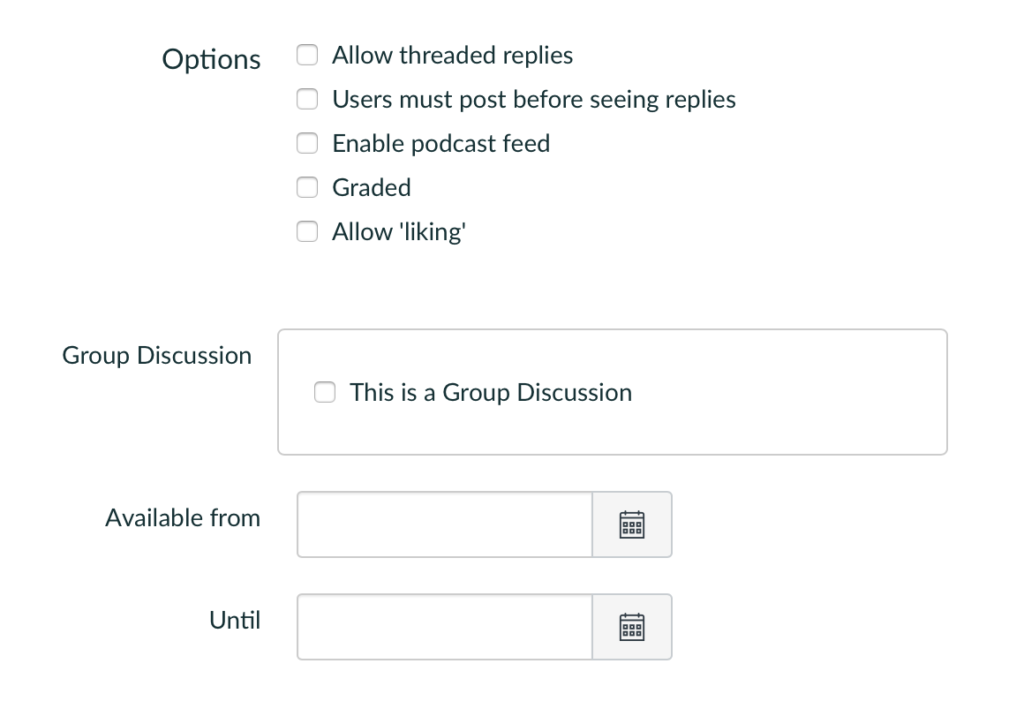The height and width of the screenshot is (724, 1024).
Task: Enable the Allow threaded replies checkbox
Action: click(x=307, y=55)
